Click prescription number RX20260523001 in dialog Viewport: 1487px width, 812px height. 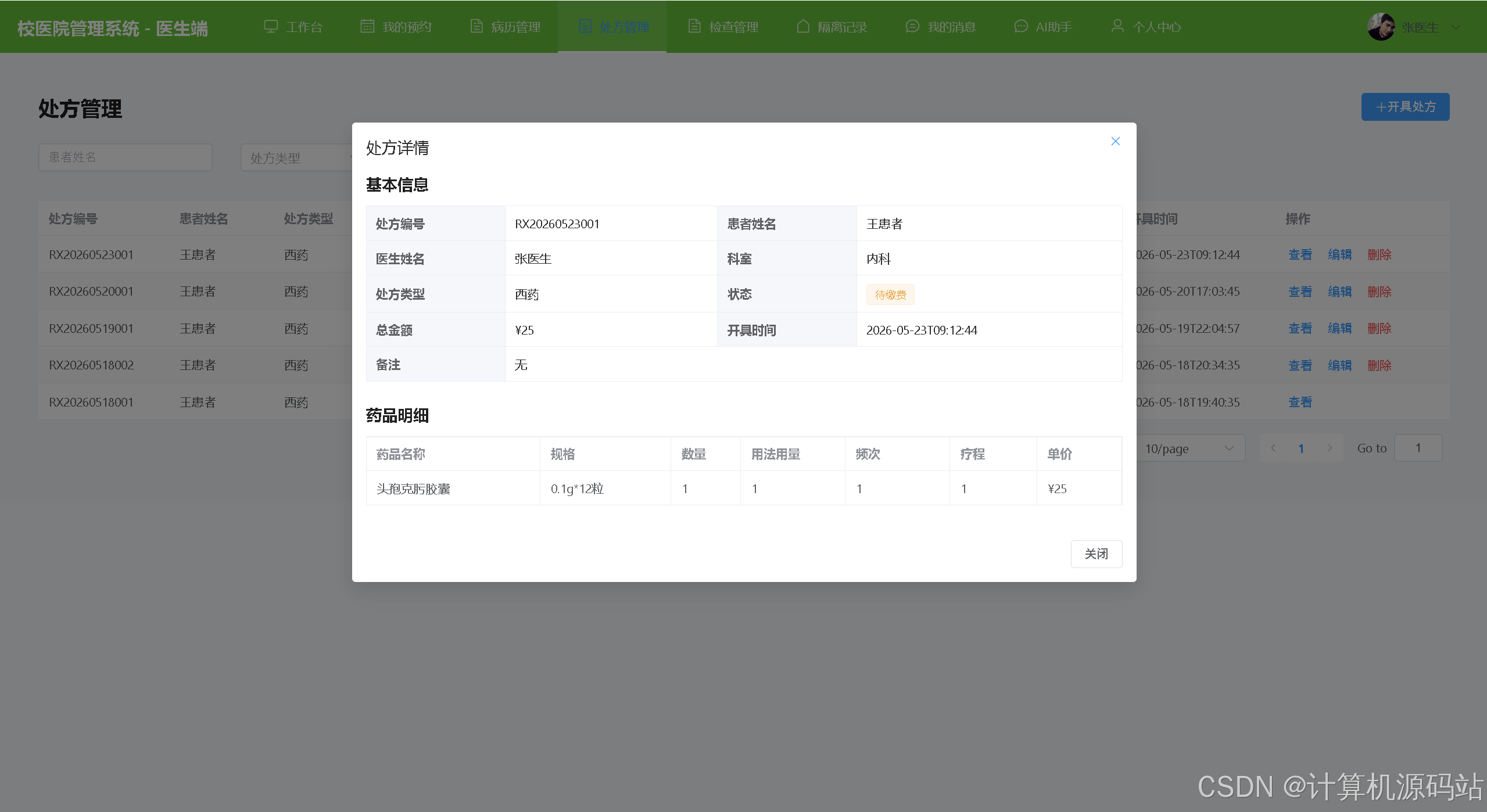tap(557, 224)
